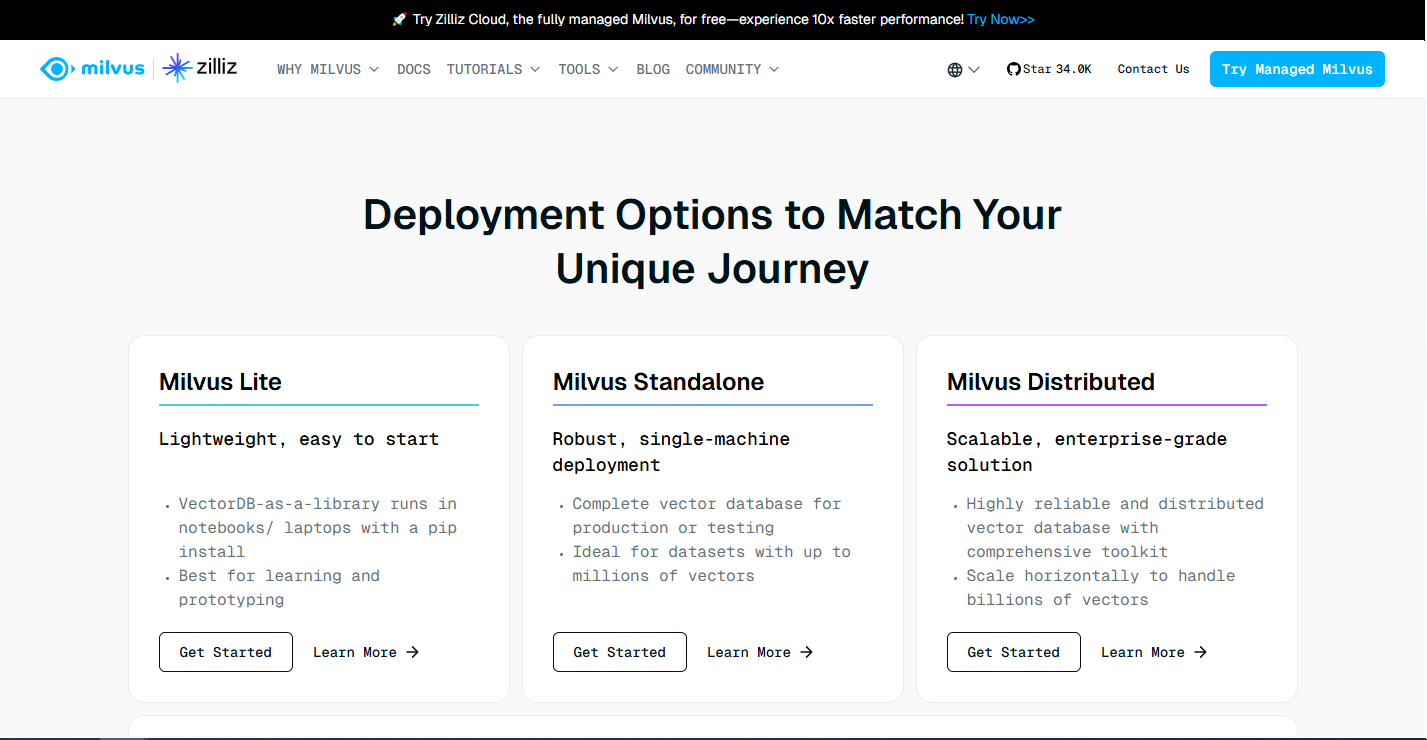The image size is (1427, 740).
Task: Expand the language chevron next to the globe
Action: [x=974, y=70]
